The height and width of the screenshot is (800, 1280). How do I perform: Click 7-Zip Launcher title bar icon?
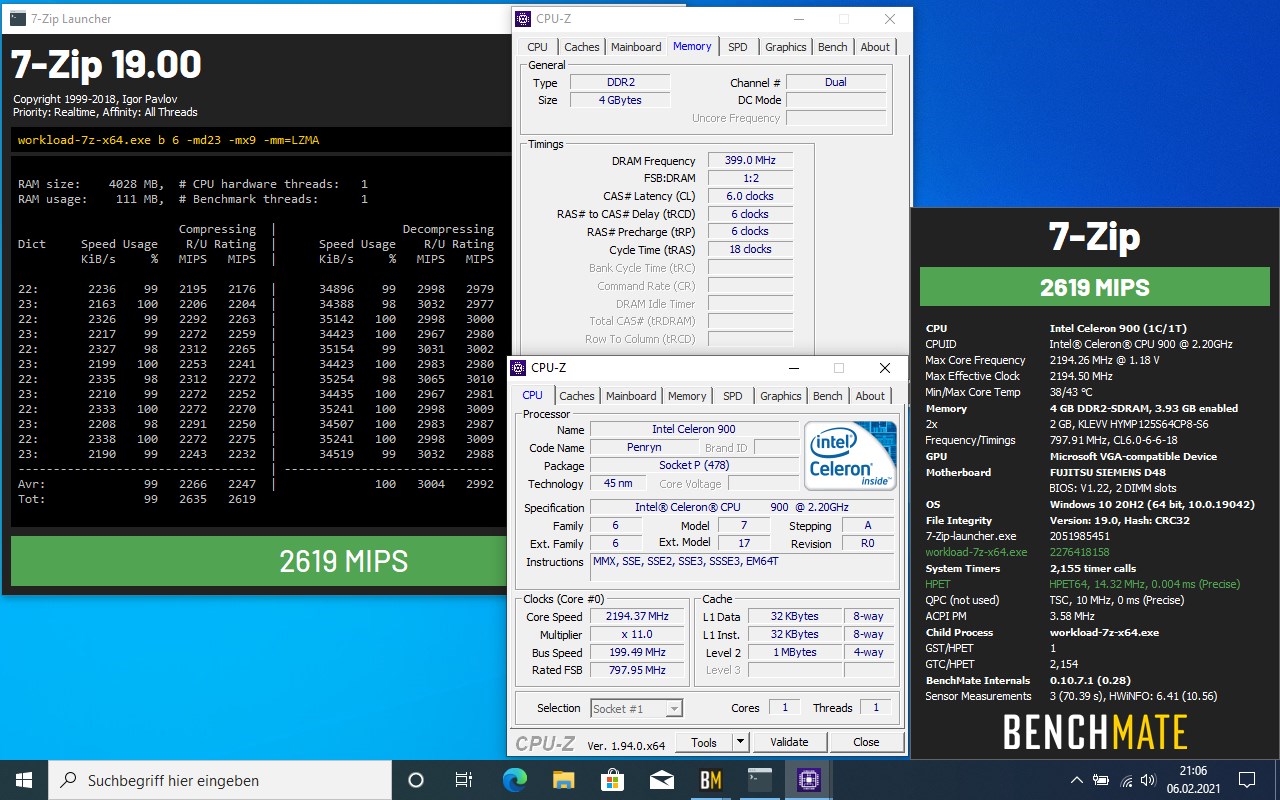(x=17, y=18)
